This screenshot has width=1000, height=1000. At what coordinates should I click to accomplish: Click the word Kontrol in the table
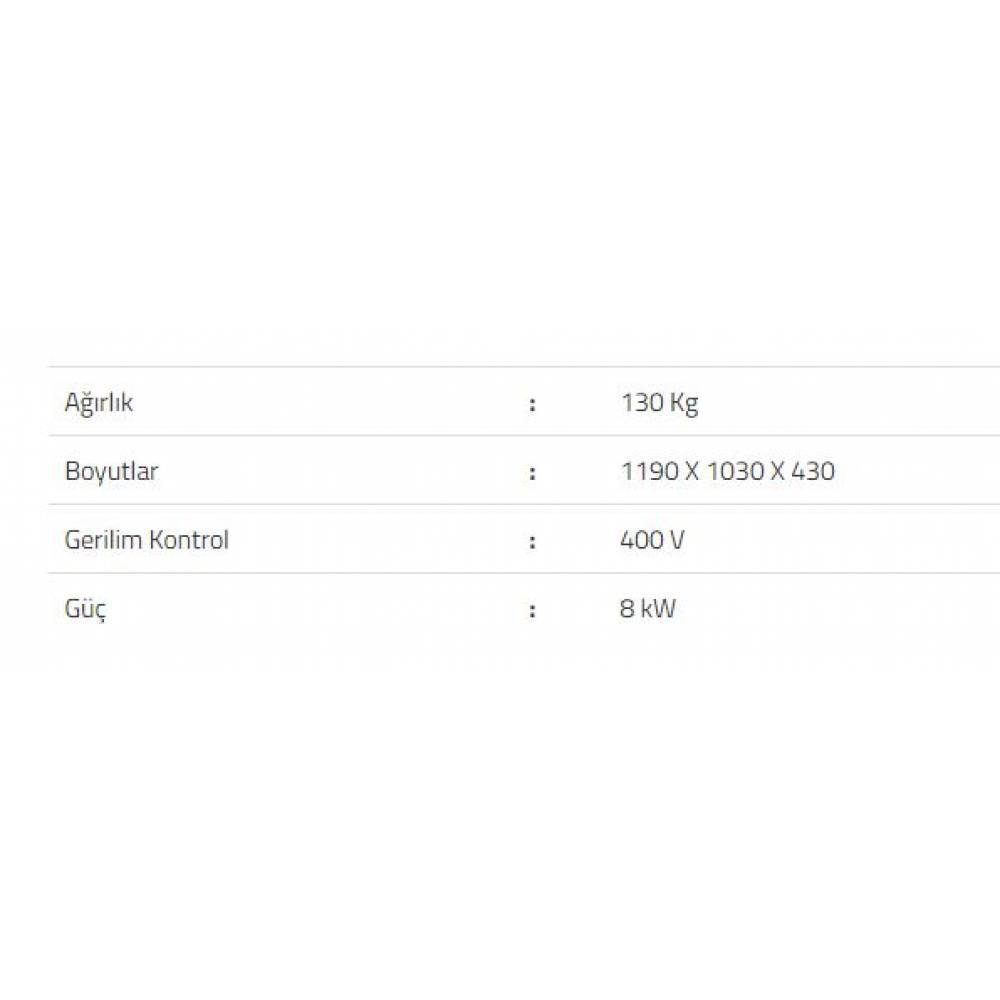[x=188, y=541]
